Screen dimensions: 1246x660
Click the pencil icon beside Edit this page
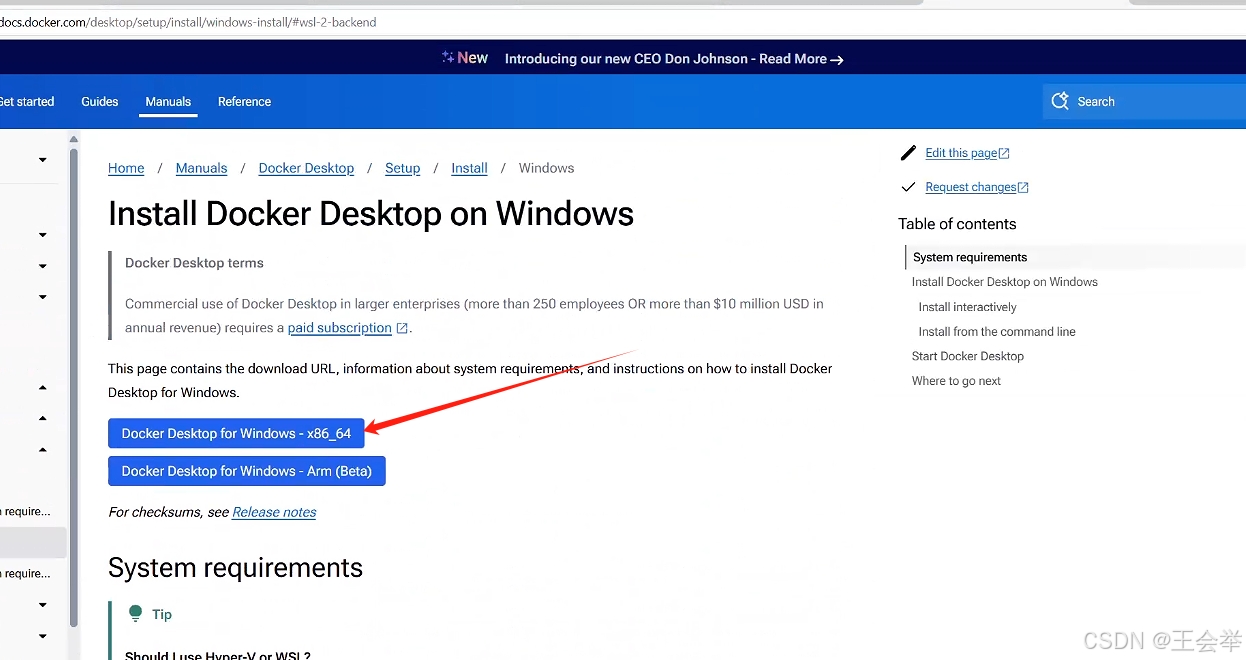(x=908, y=153)
